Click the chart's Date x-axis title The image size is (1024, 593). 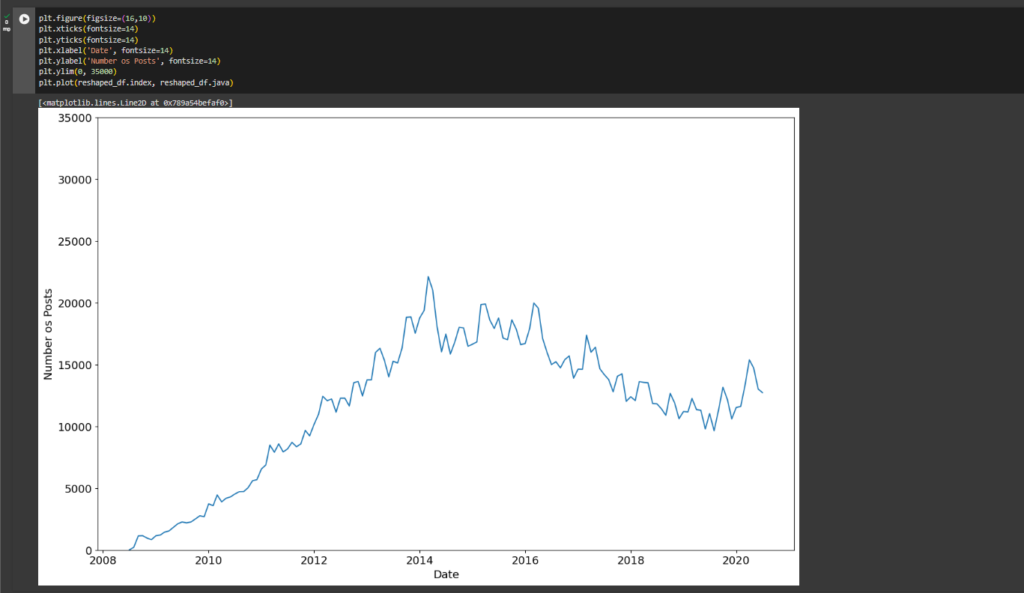(447, 574)
